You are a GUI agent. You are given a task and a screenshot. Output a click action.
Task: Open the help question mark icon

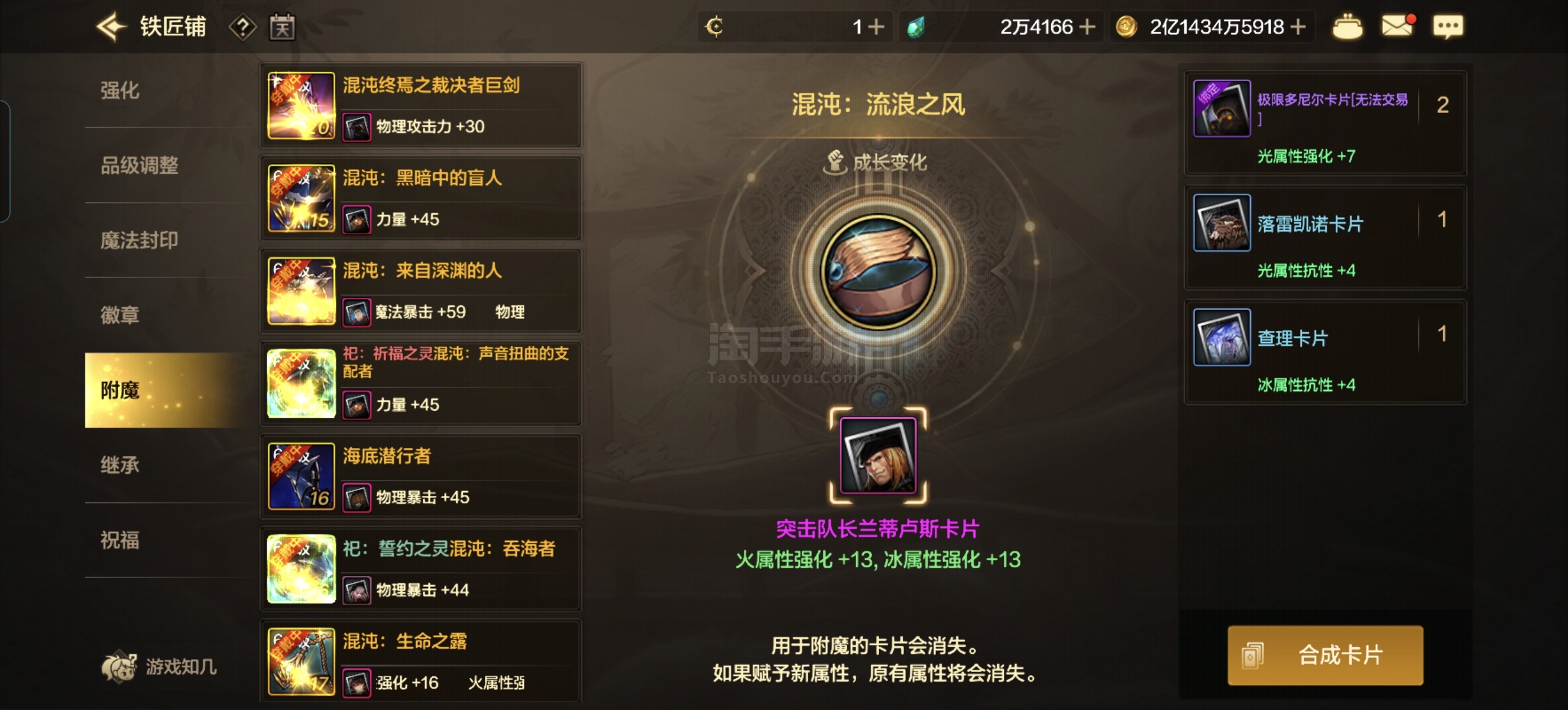[x=242, y=27]
